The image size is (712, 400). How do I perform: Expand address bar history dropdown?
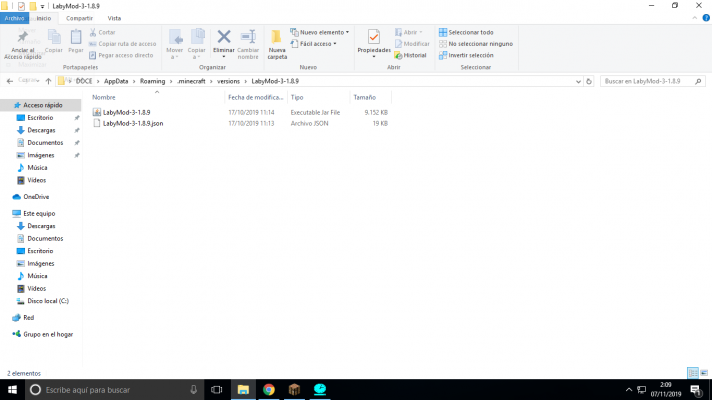578,81
